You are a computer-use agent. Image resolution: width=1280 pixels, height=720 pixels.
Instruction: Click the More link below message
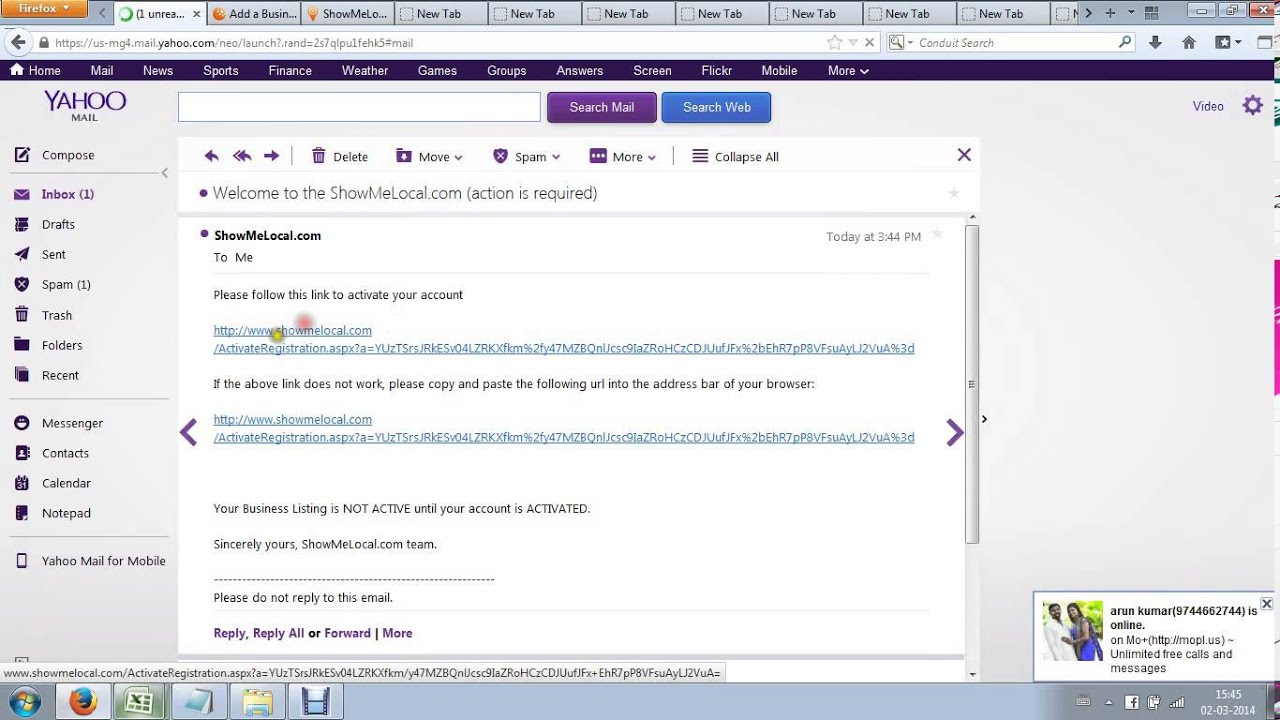click(x=397, y=633)
